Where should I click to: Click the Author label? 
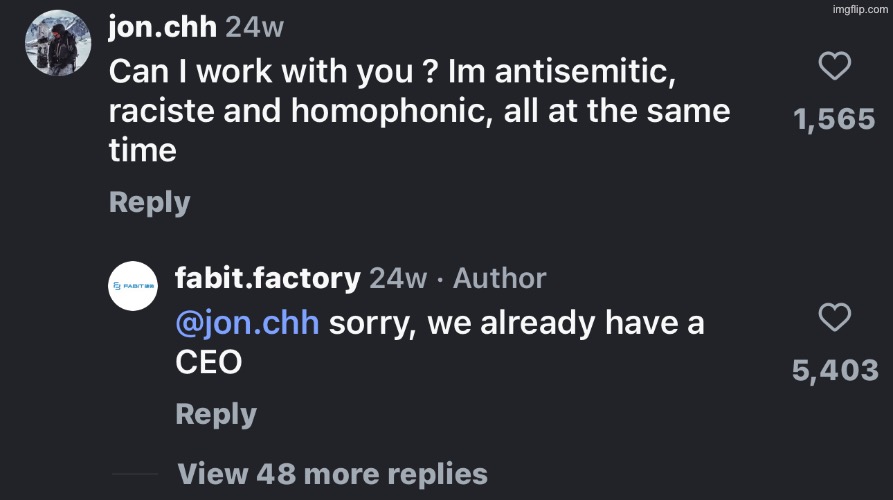pyautogui.click(x=500, y=278)
